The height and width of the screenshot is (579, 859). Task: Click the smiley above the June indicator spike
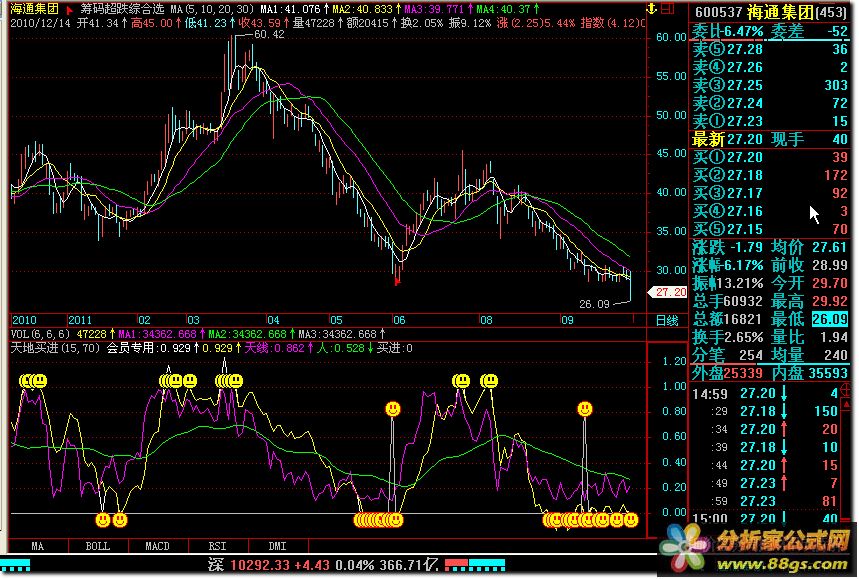(x=393, y=409)
